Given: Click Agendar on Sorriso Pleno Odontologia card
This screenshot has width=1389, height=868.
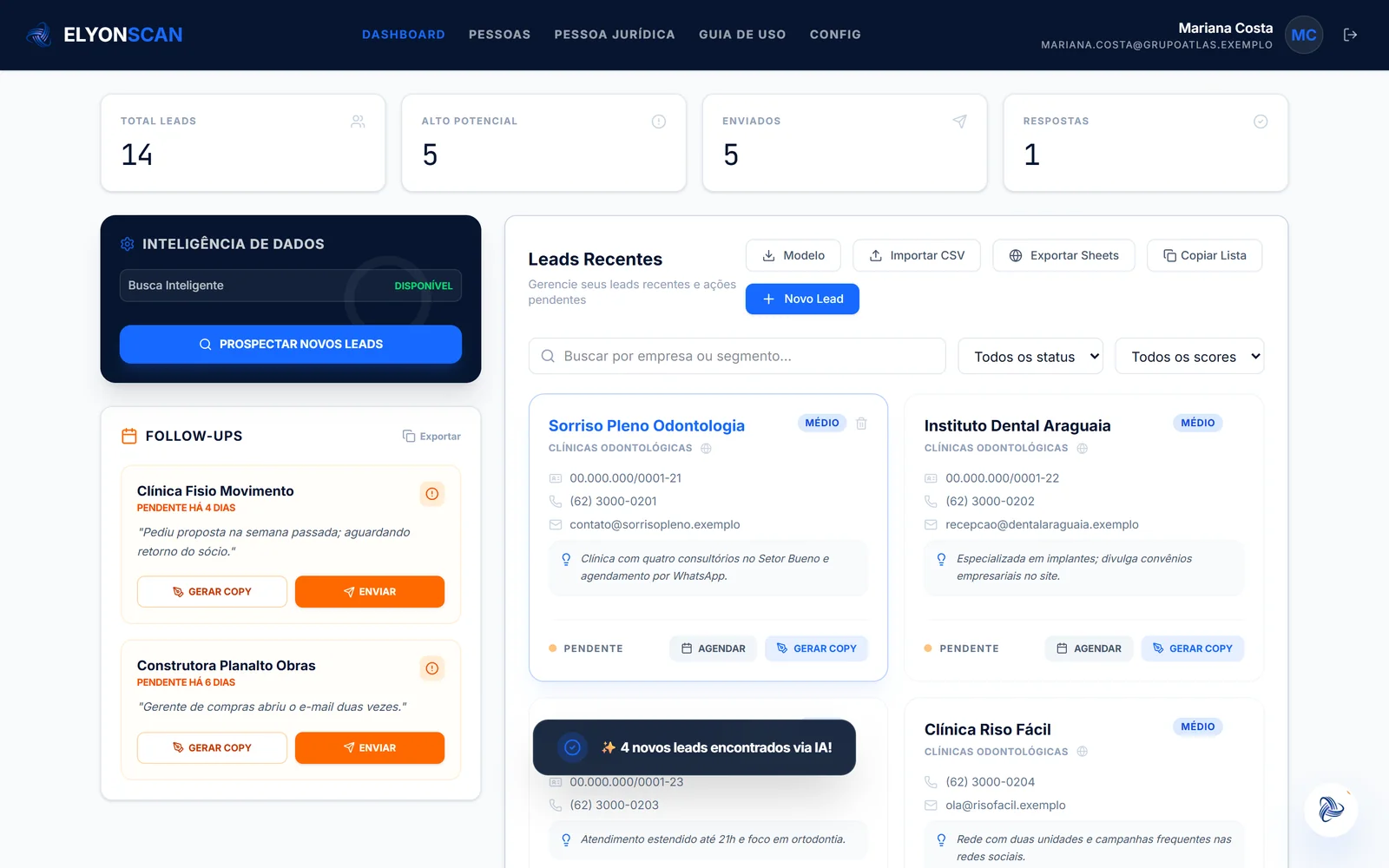Looking at the screenshot, I should pos(714,649).
